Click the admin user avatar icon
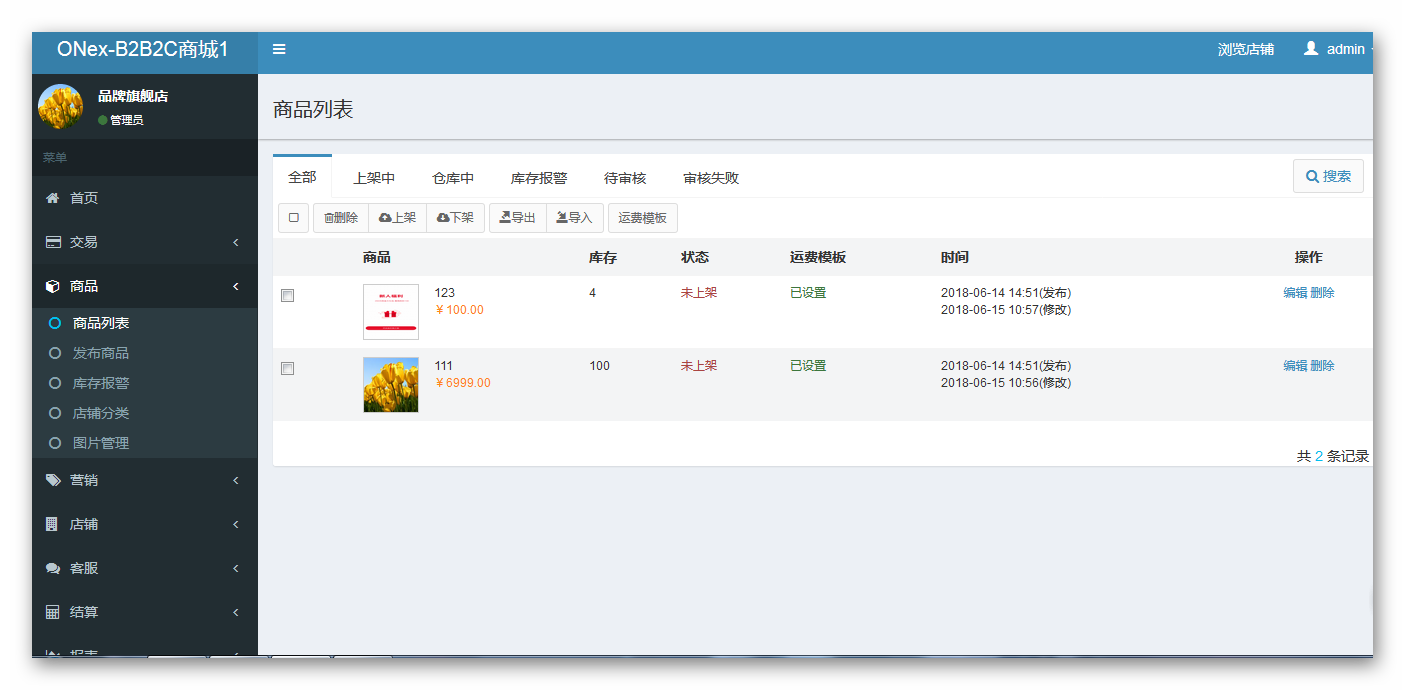This screenshot has width=1405, height=690. pyautogui.click(x=1311, y=48)
